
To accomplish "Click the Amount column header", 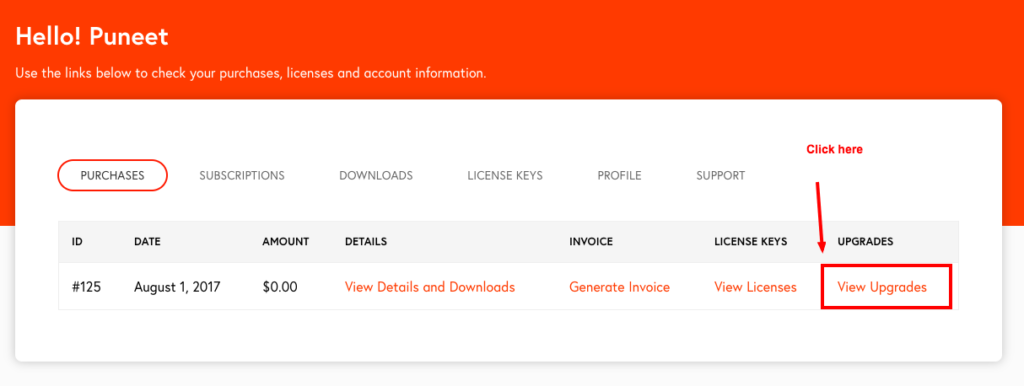I will [x=285, y=242].
